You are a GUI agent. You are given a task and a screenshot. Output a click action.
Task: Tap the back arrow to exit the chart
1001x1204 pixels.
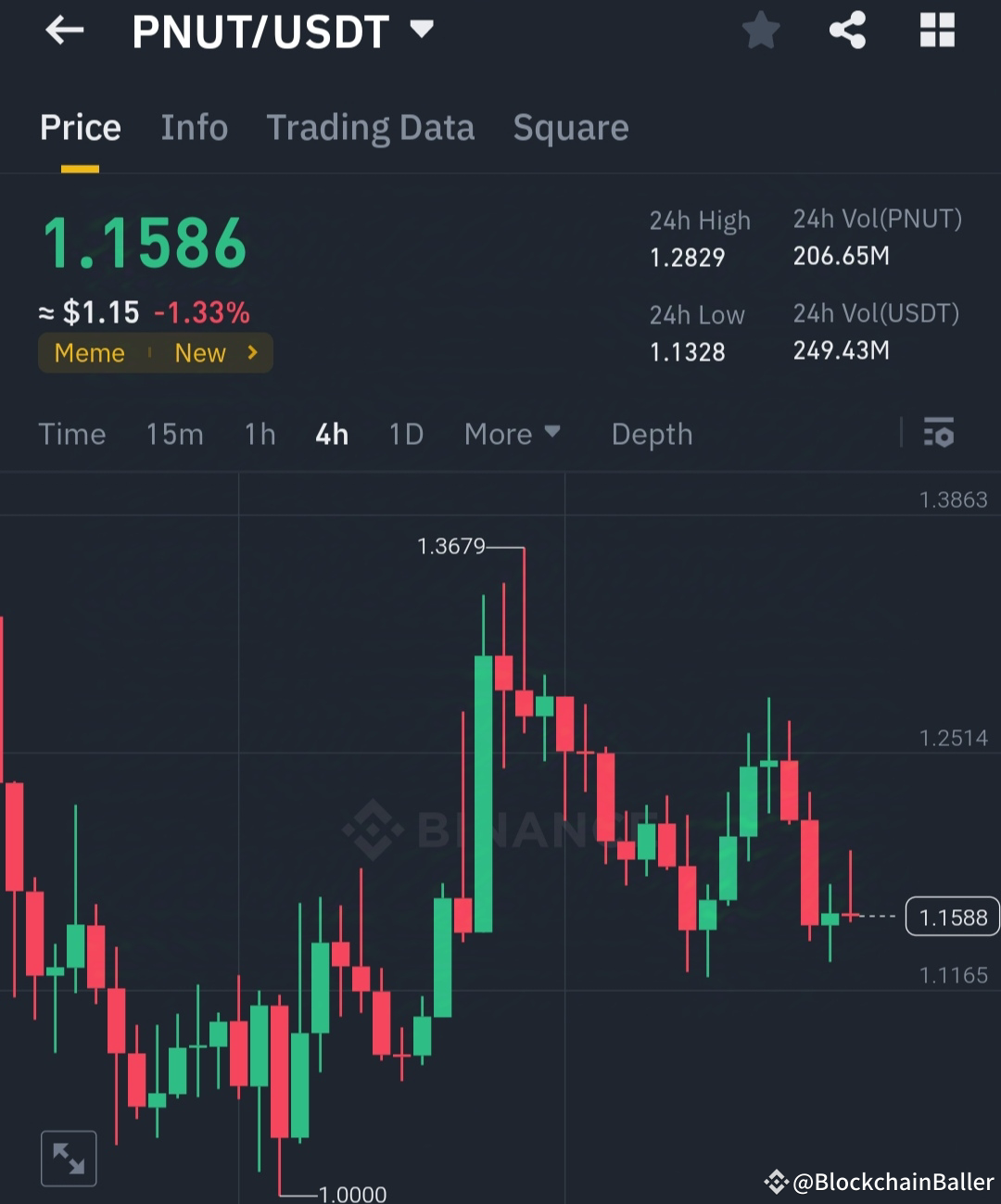[63, 31]
